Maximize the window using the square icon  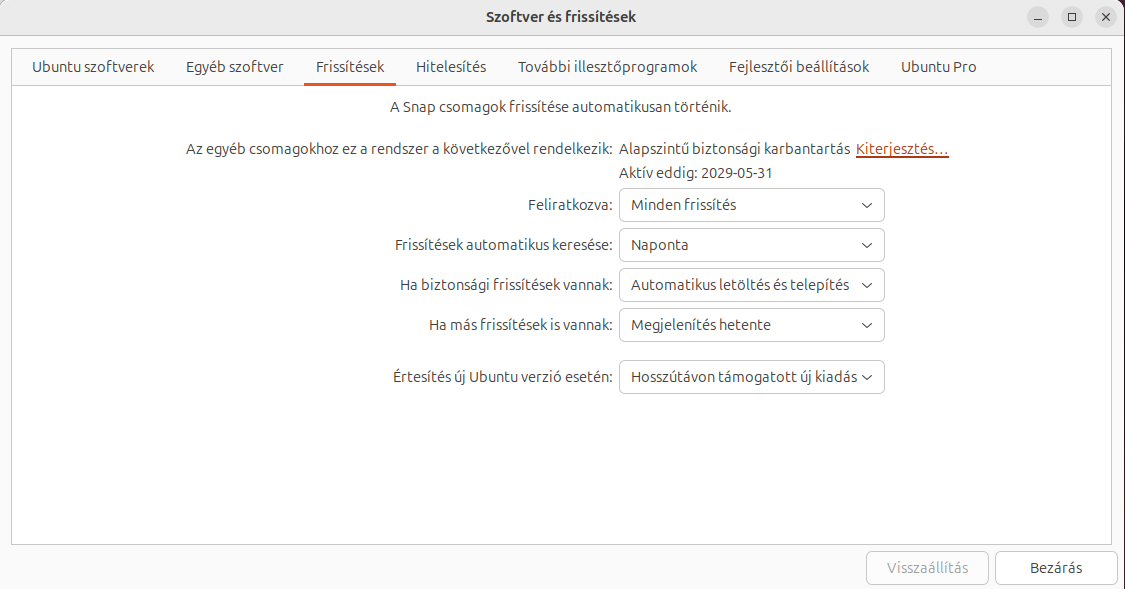coord(1072,17)
